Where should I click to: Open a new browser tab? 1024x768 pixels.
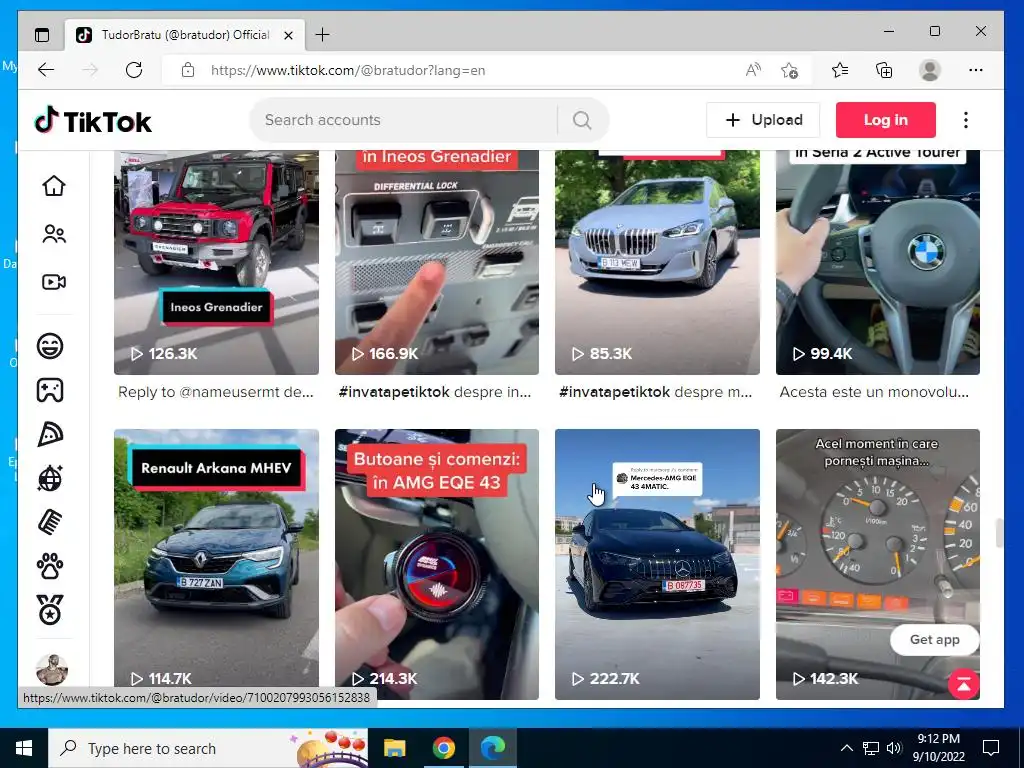tap(322, 35)
